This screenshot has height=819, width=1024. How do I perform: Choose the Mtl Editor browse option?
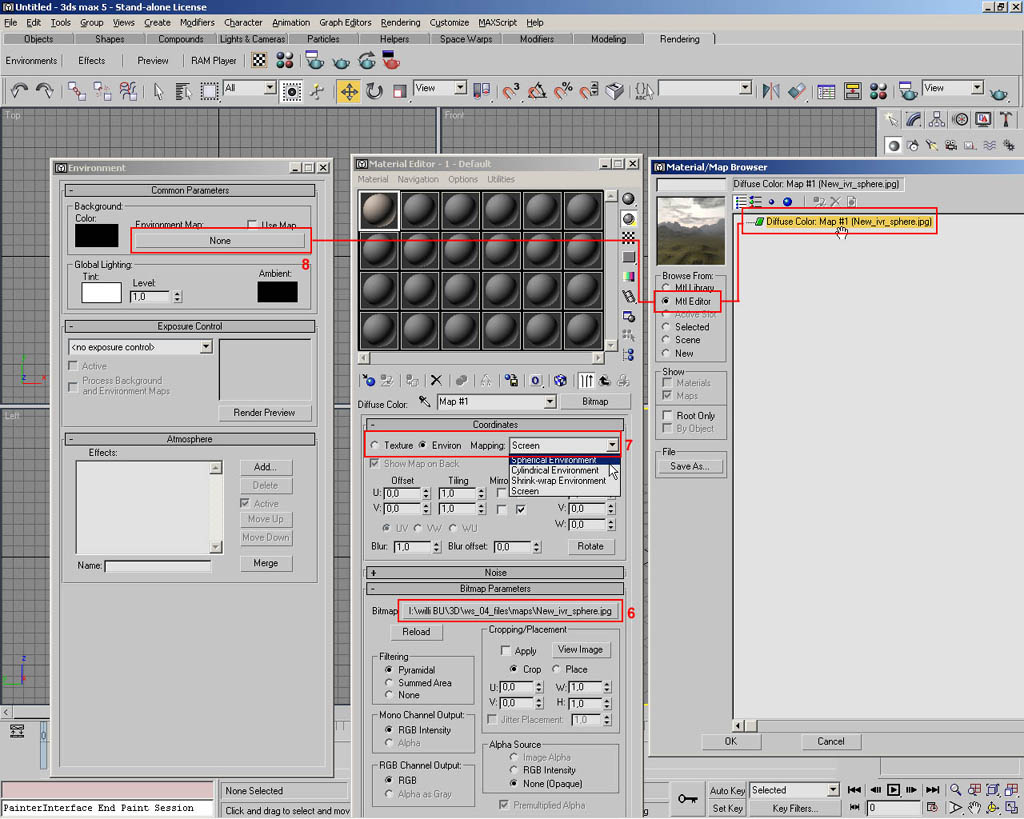[x=665, y=302]
